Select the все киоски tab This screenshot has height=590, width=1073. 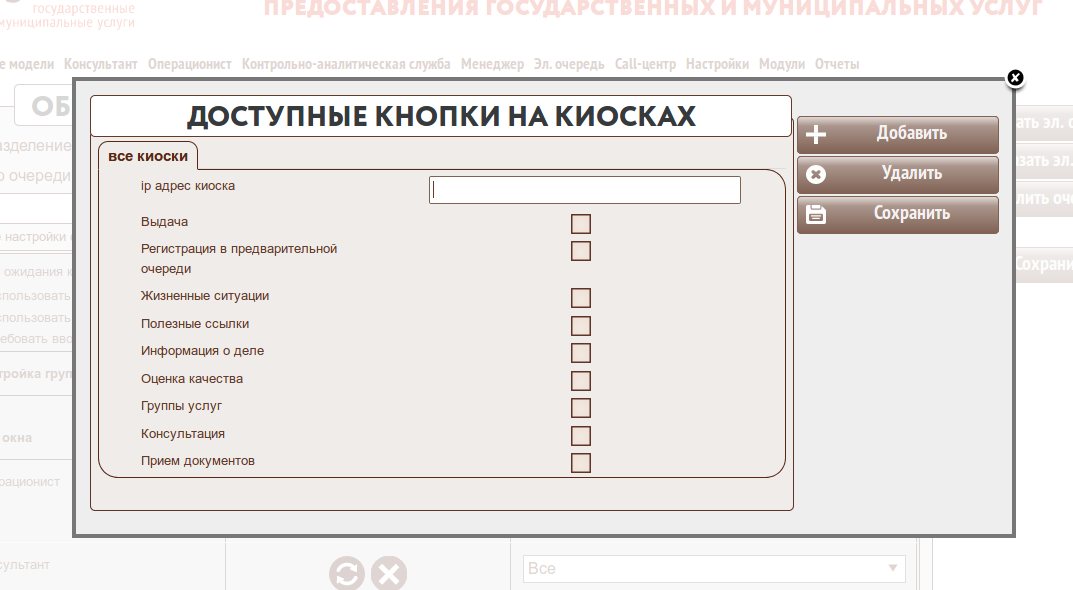(x=148, y=156)
